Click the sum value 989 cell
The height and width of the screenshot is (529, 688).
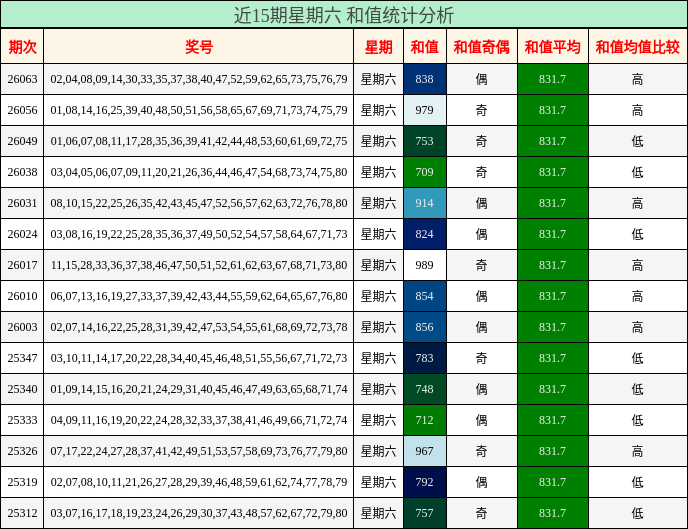(x=425, y=265)
